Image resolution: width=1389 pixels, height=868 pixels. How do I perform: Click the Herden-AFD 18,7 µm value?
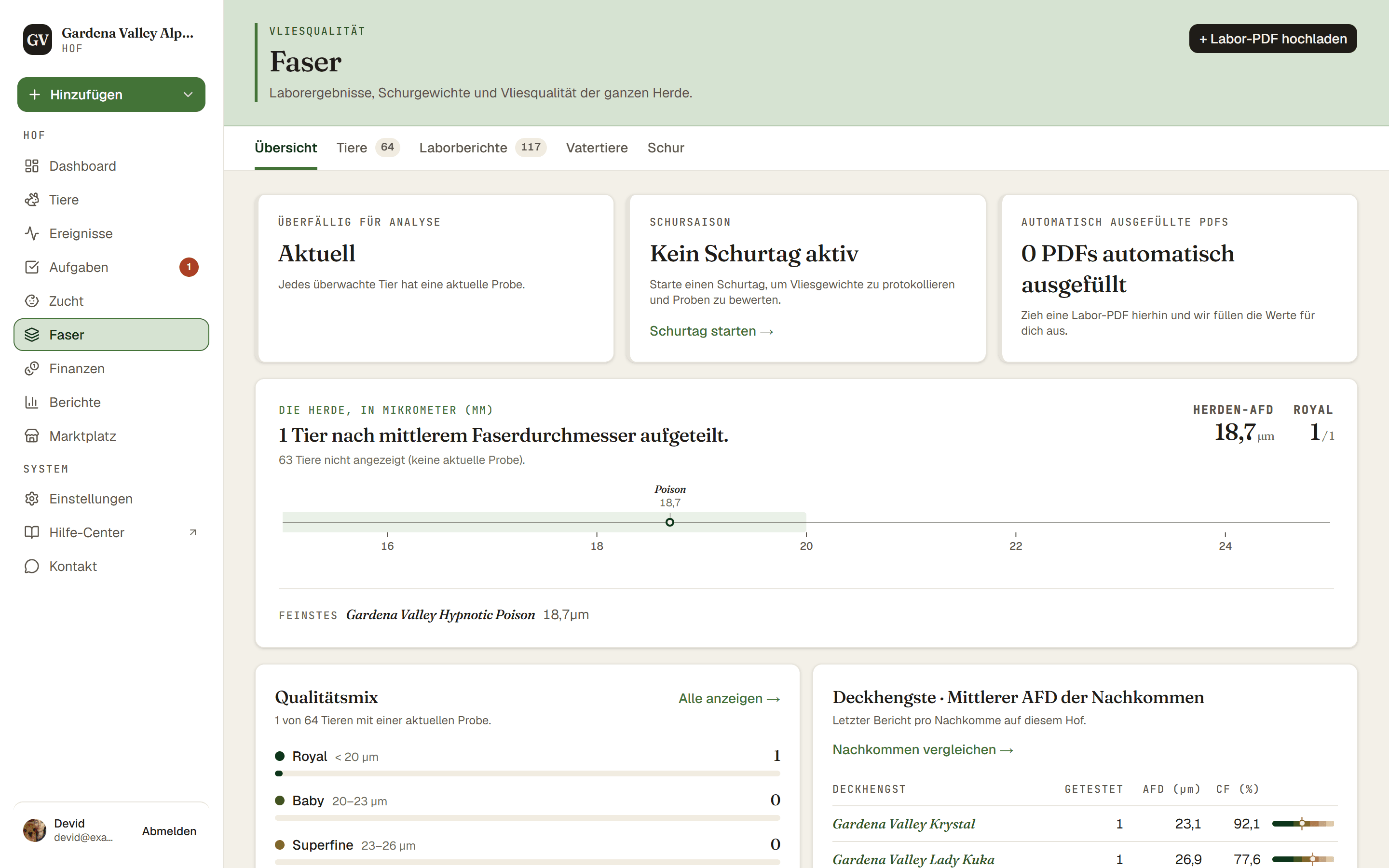(x=1244, y=432)
